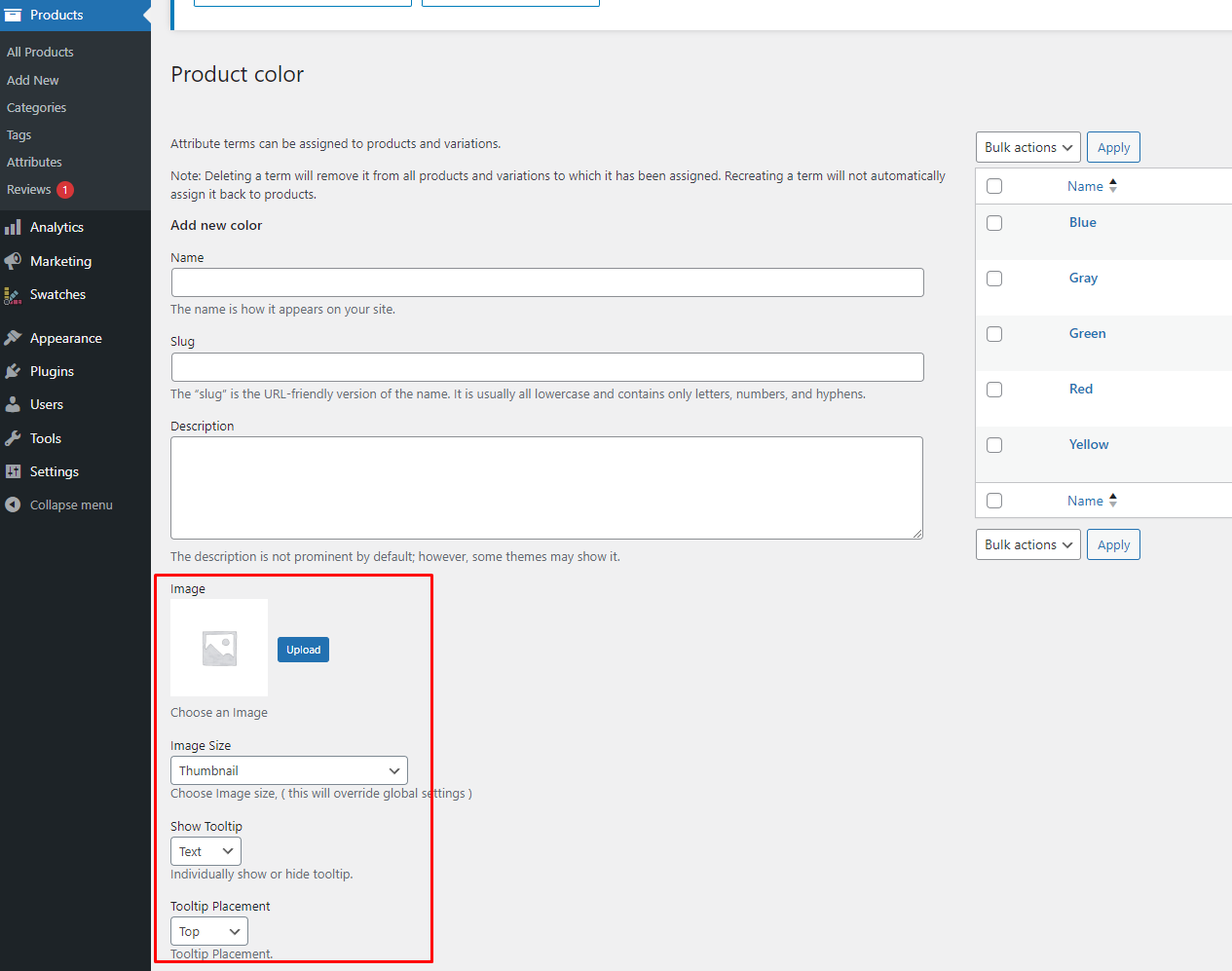Open the Products menu icon
The image size is (1232, 971).
click(13, 15)
